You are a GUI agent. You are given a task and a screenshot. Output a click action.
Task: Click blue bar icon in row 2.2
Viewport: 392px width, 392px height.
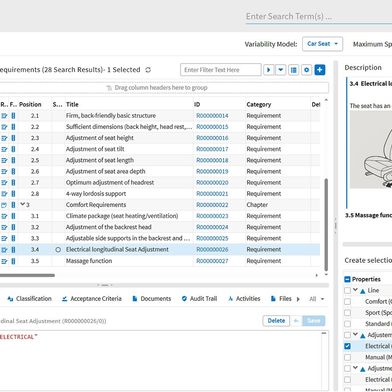[x=13, y=127]
